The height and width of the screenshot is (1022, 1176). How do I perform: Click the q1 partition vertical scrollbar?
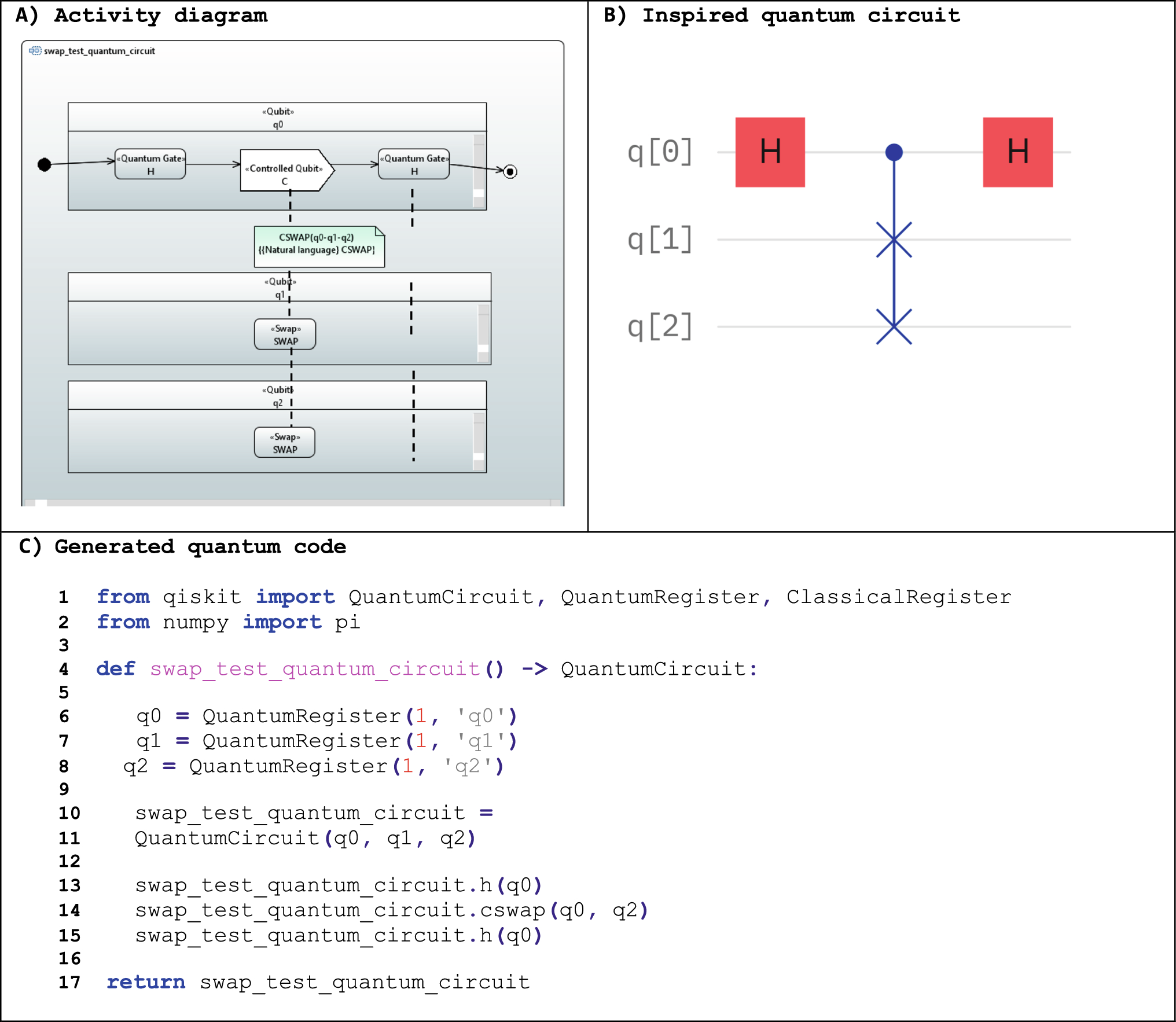tap(483, 333)
